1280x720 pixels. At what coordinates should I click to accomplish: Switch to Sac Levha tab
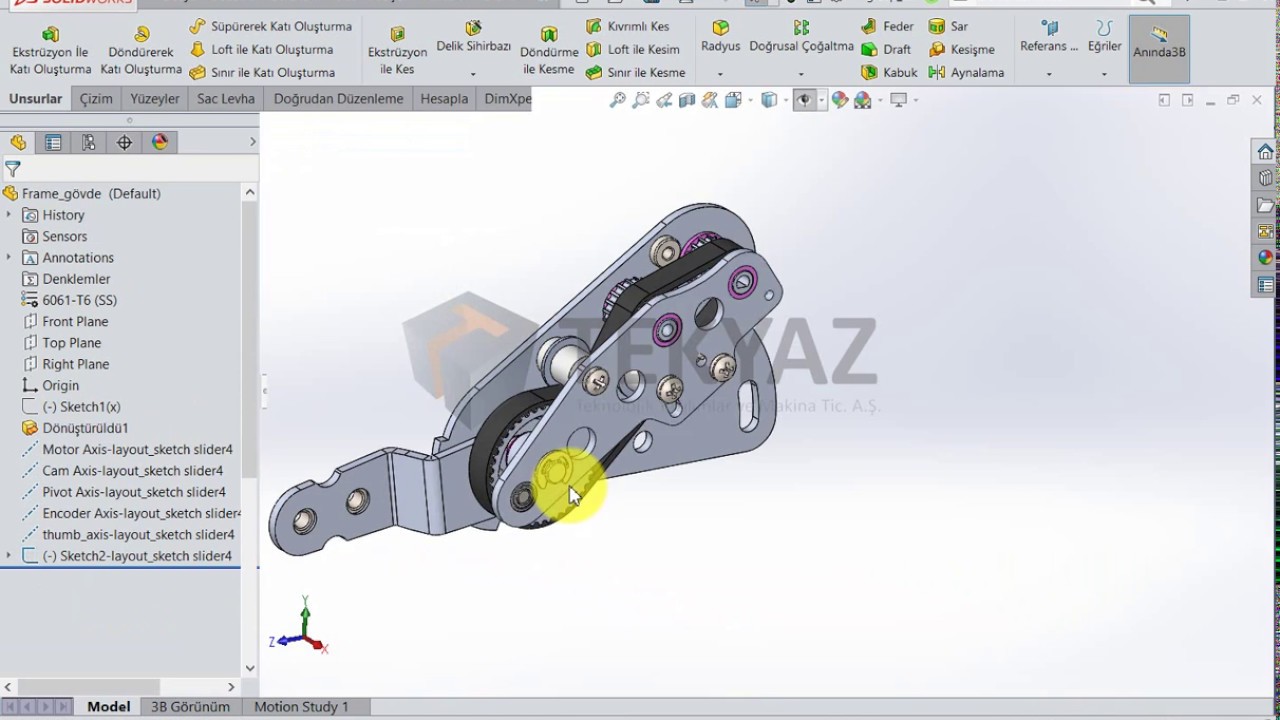[226, 98]
